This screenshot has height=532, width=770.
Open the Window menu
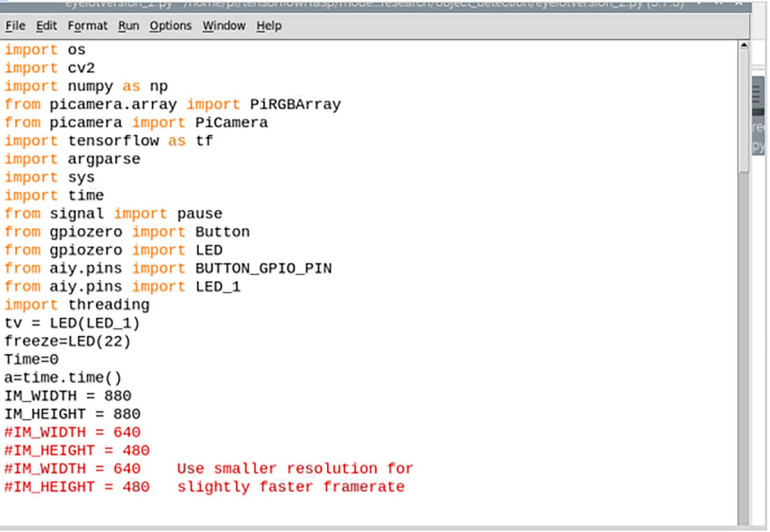(x=222, y=25)
